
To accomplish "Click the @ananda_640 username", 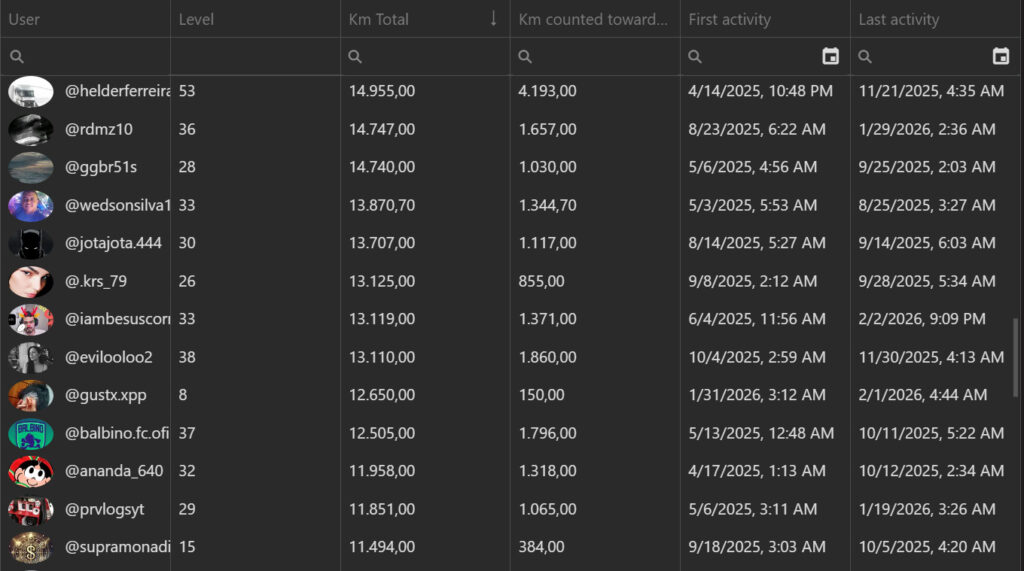I will tap(114, 471).
